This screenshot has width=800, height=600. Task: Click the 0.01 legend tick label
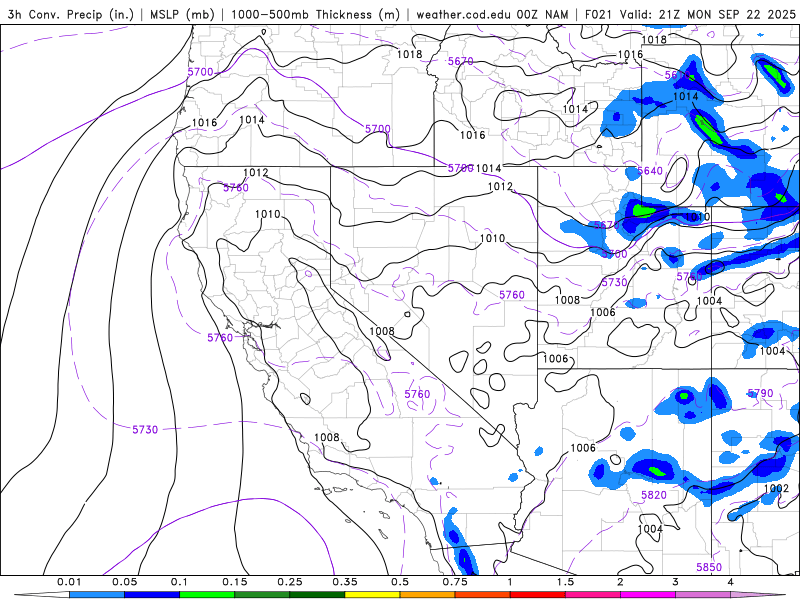click(x=69, y=582)
